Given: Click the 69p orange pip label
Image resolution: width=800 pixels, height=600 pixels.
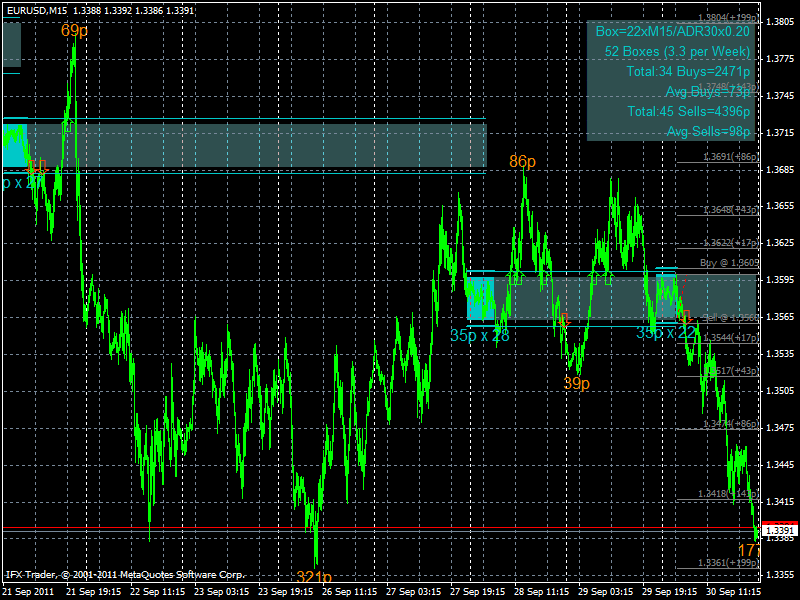Looking at the screenshot, I should click(x=73, y=31).
